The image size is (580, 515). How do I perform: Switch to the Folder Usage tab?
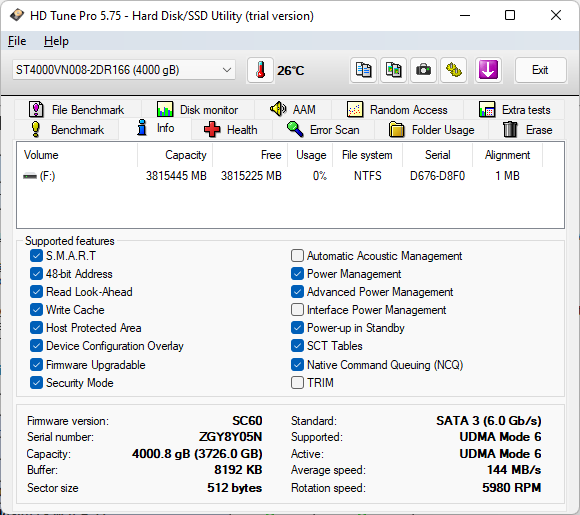432,129
